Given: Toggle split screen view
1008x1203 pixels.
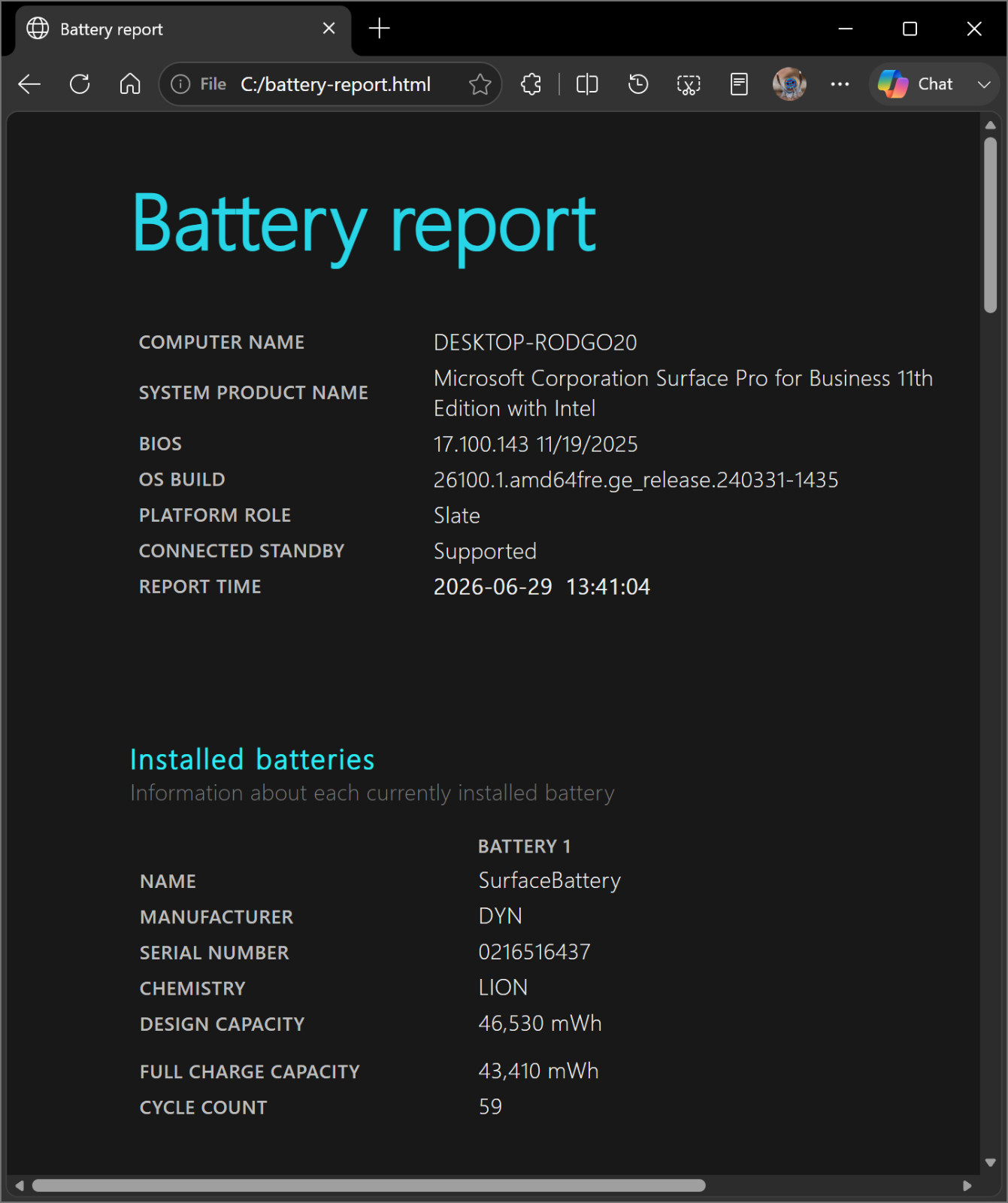Looking at the screenshot, I should [x=587, y=84].
